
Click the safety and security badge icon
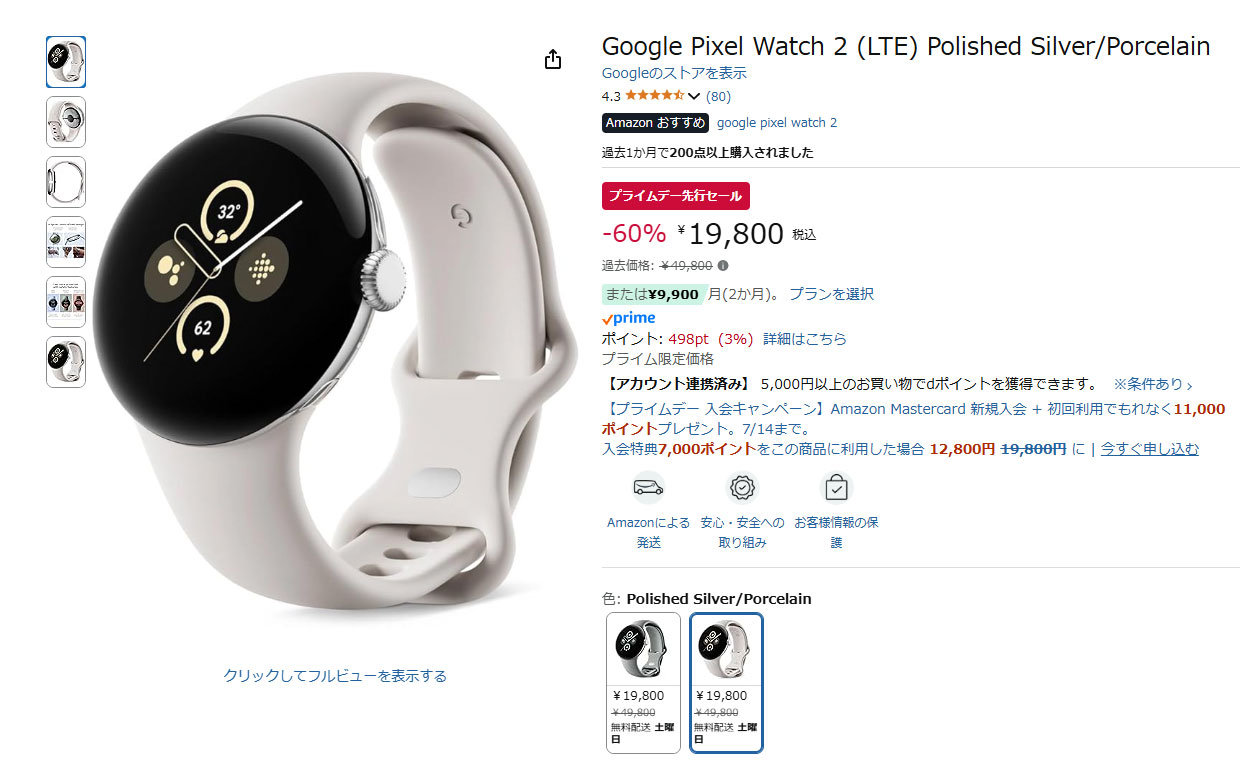tap(743, 487)
